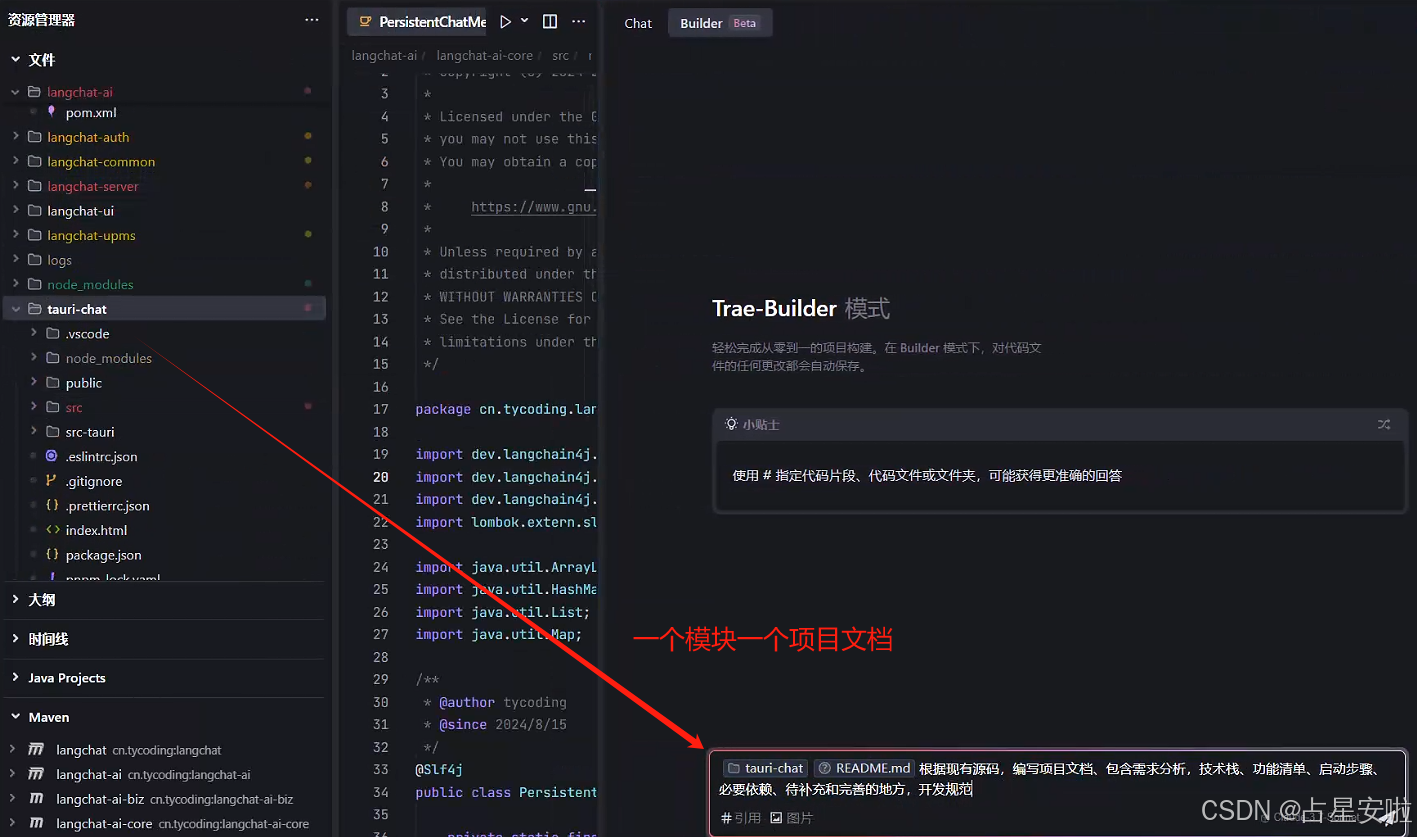Click the langchat-ai breadcrumb segment
Image resolution: width=1417 pixels, height=837 pixels.
(384, 56)
